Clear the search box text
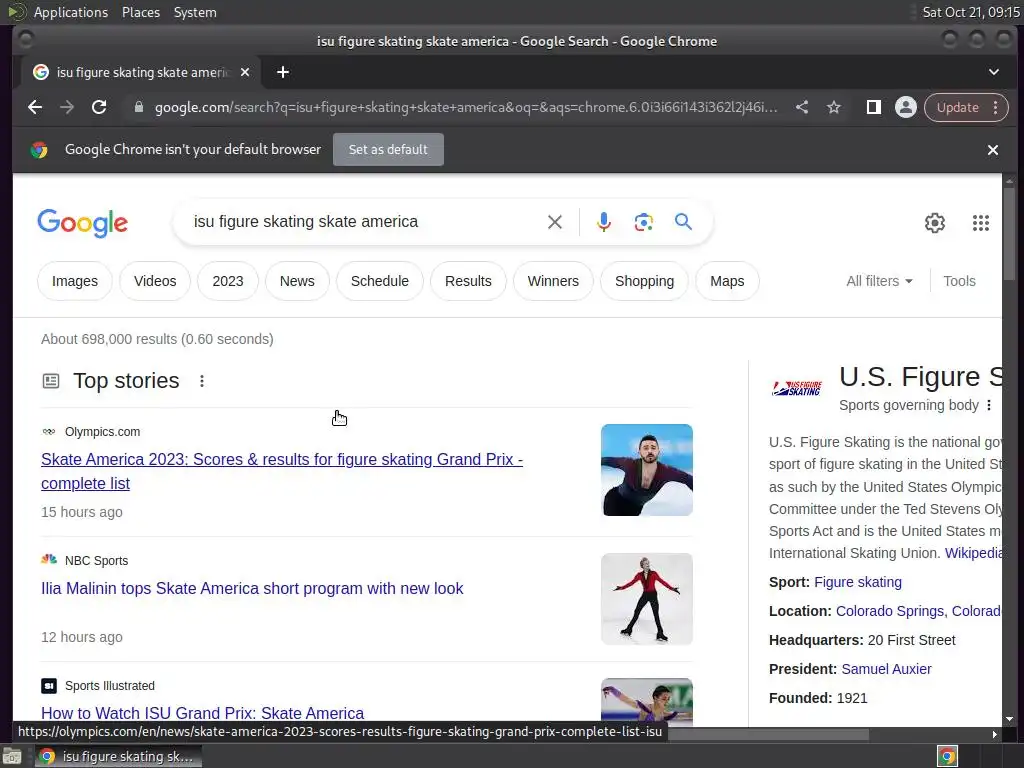Image resolution: width=1024 pixels, height=768 pixels. pyautogui.click(x=554, y=222)
